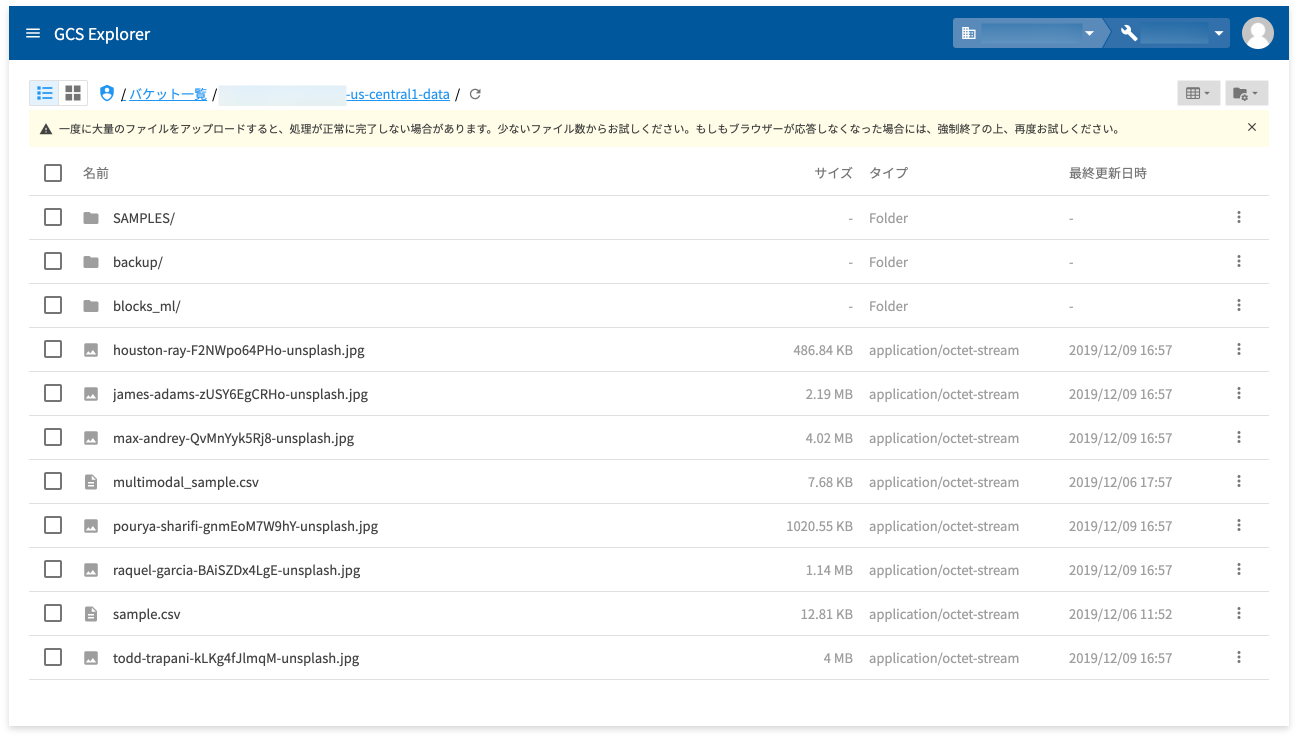Open multimodal_sample.csv file name
This screenshot has width=1298, height=738.
(x=186, y=482)
